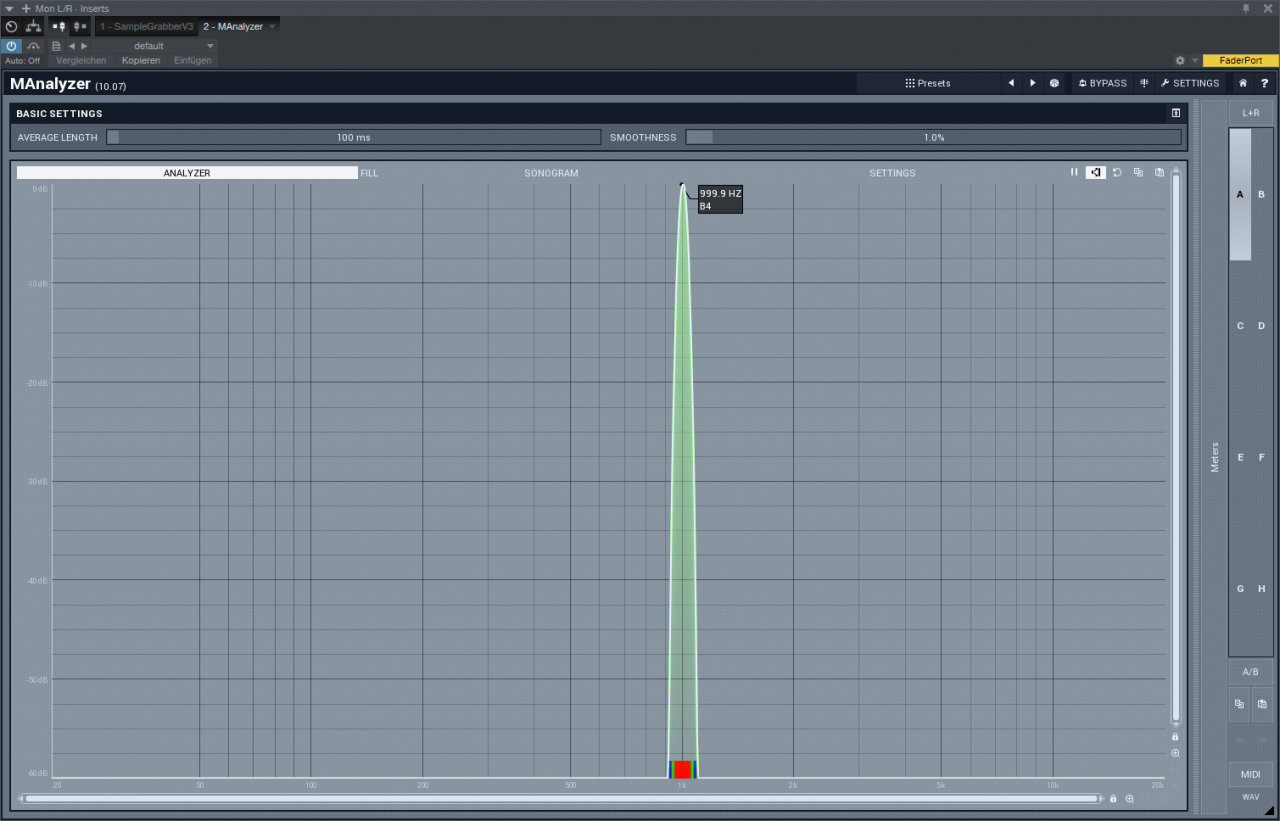The image size is (1280, 821).
Task: Open the gear options icon near FaderPort
Action: click(1180, 60)
